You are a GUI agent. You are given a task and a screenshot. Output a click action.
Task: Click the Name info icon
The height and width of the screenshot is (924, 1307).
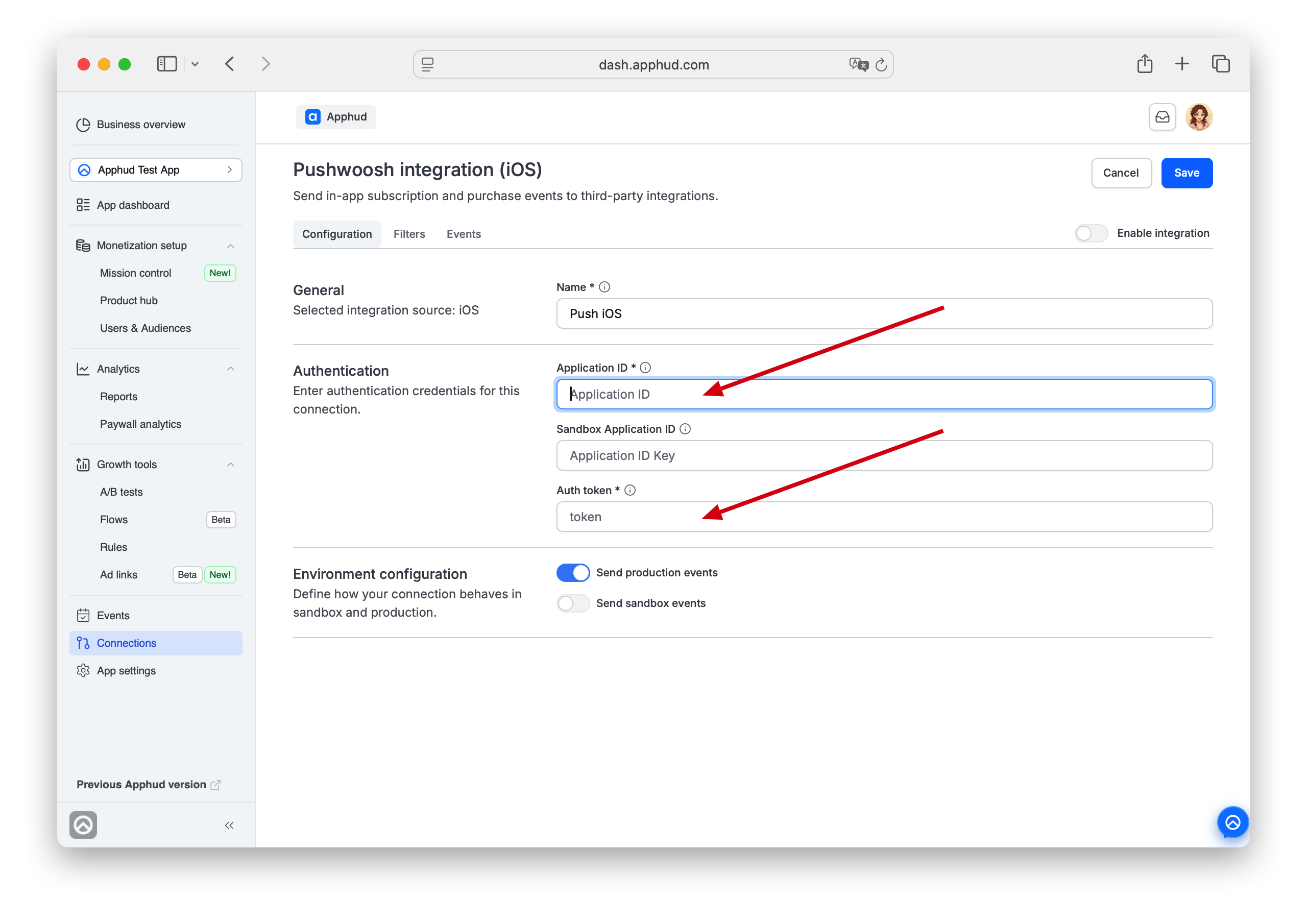[x=604, y=287]
